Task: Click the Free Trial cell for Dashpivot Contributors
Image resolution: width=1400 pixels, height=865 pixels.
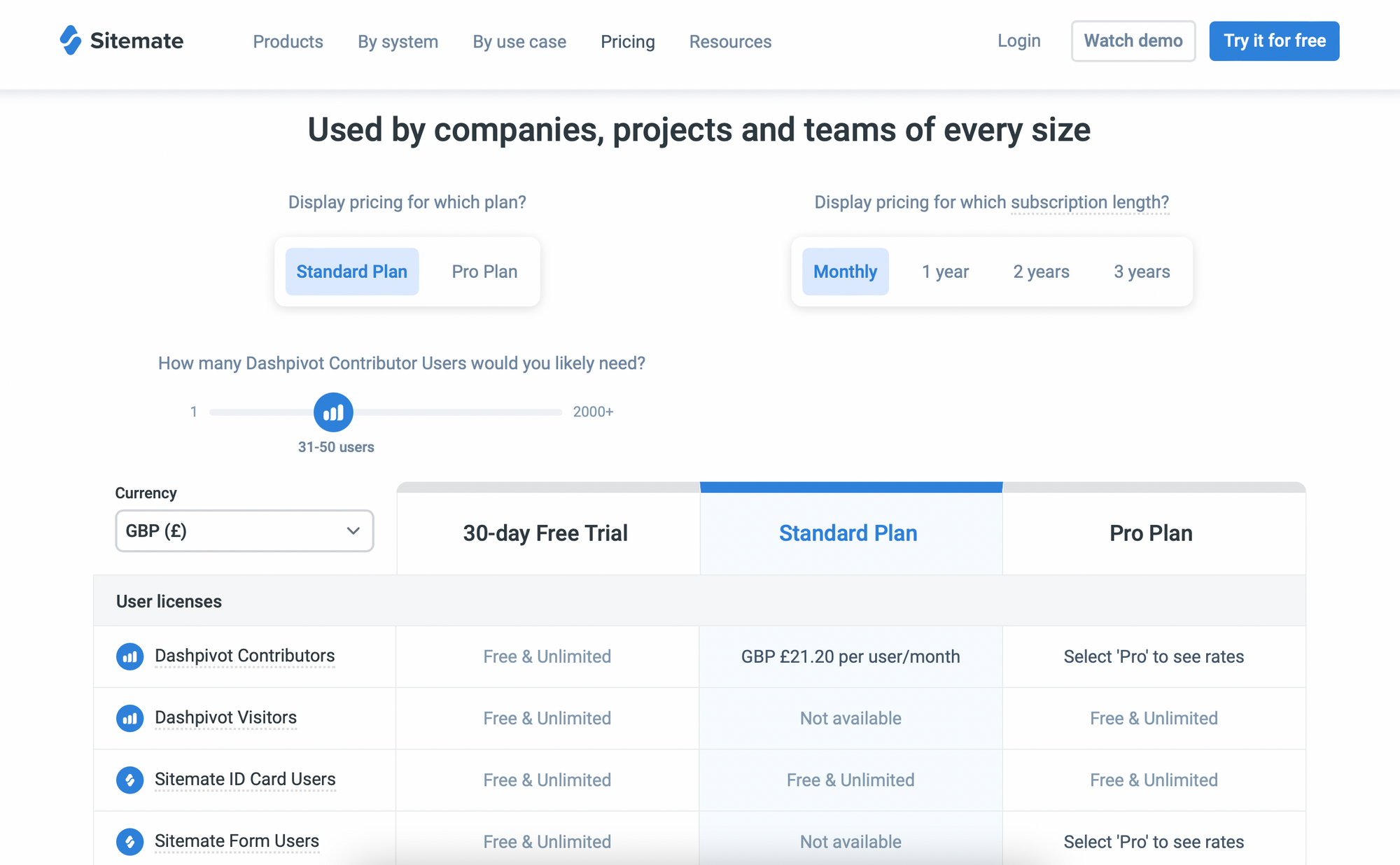Action: click(x=547, y=656)
